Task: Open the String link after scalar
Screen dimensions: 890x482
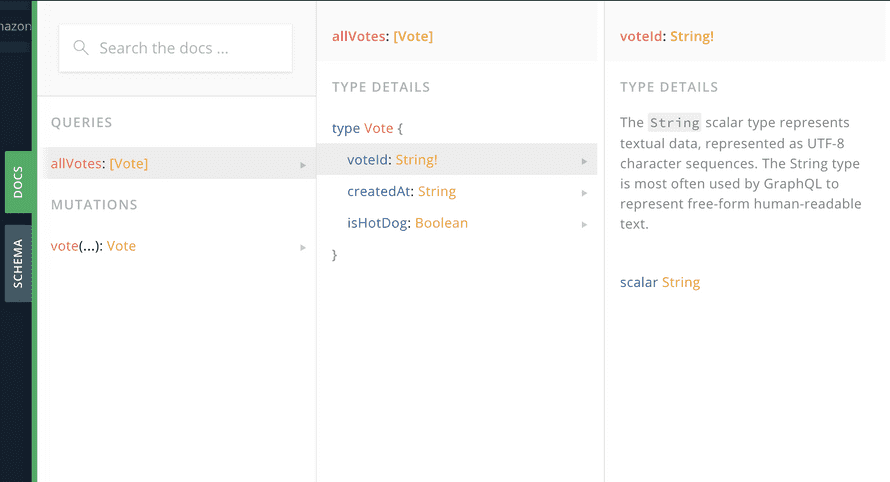Action: point(681,283)
